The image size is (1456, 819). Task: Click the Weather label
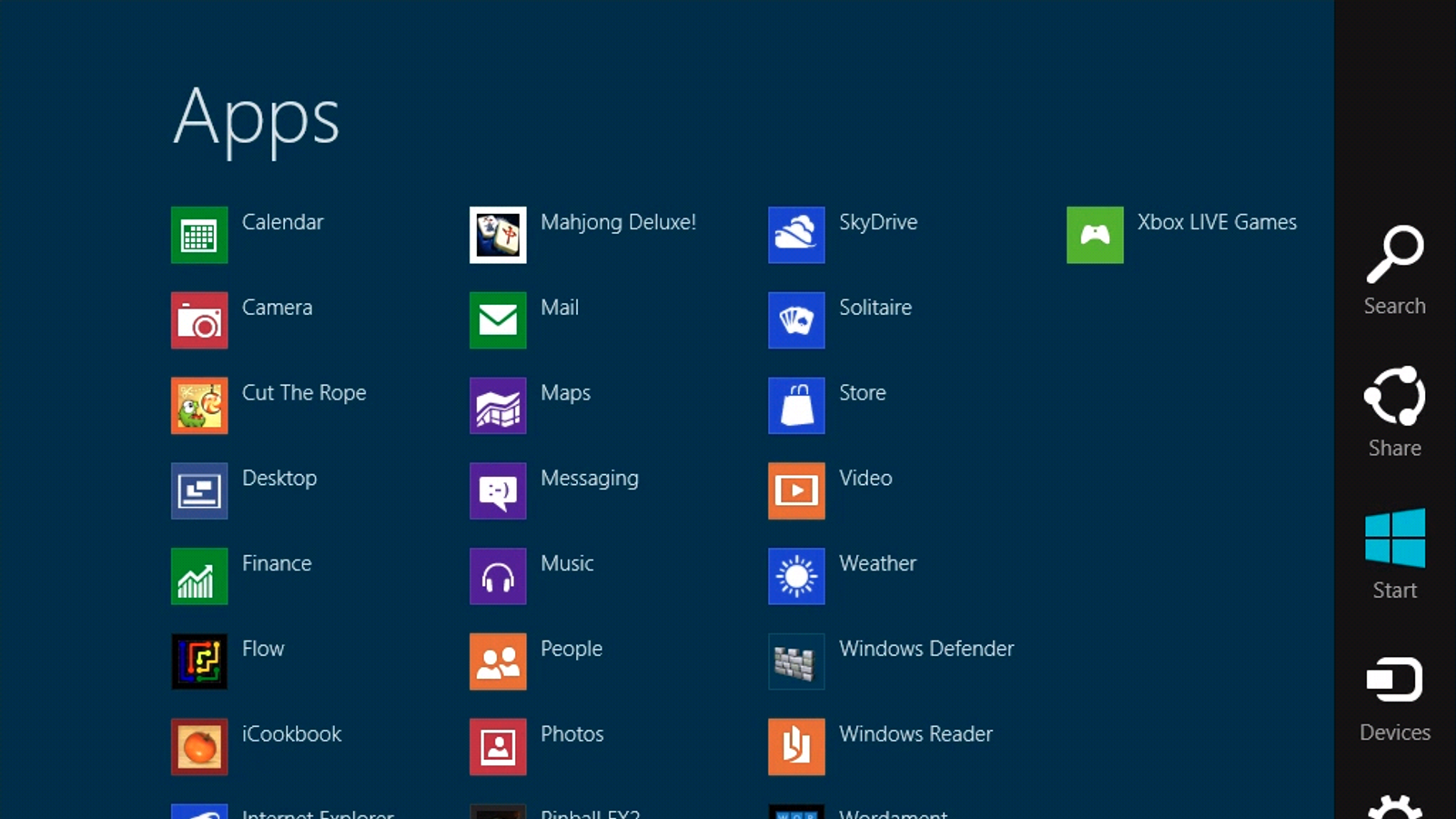[878, 563]
